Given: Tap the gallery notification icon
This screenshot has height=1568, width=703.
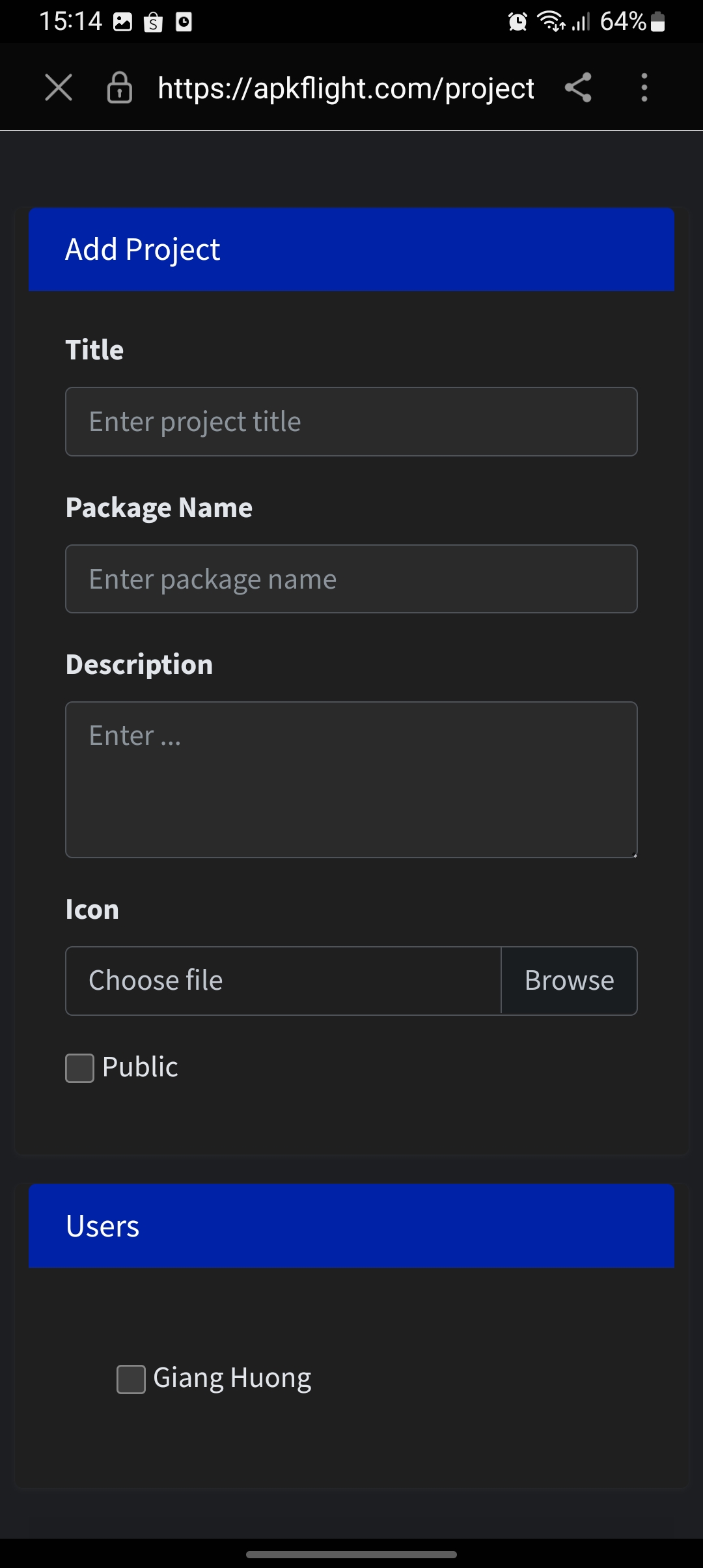Looking at the screenshot, I should [123, 22].
